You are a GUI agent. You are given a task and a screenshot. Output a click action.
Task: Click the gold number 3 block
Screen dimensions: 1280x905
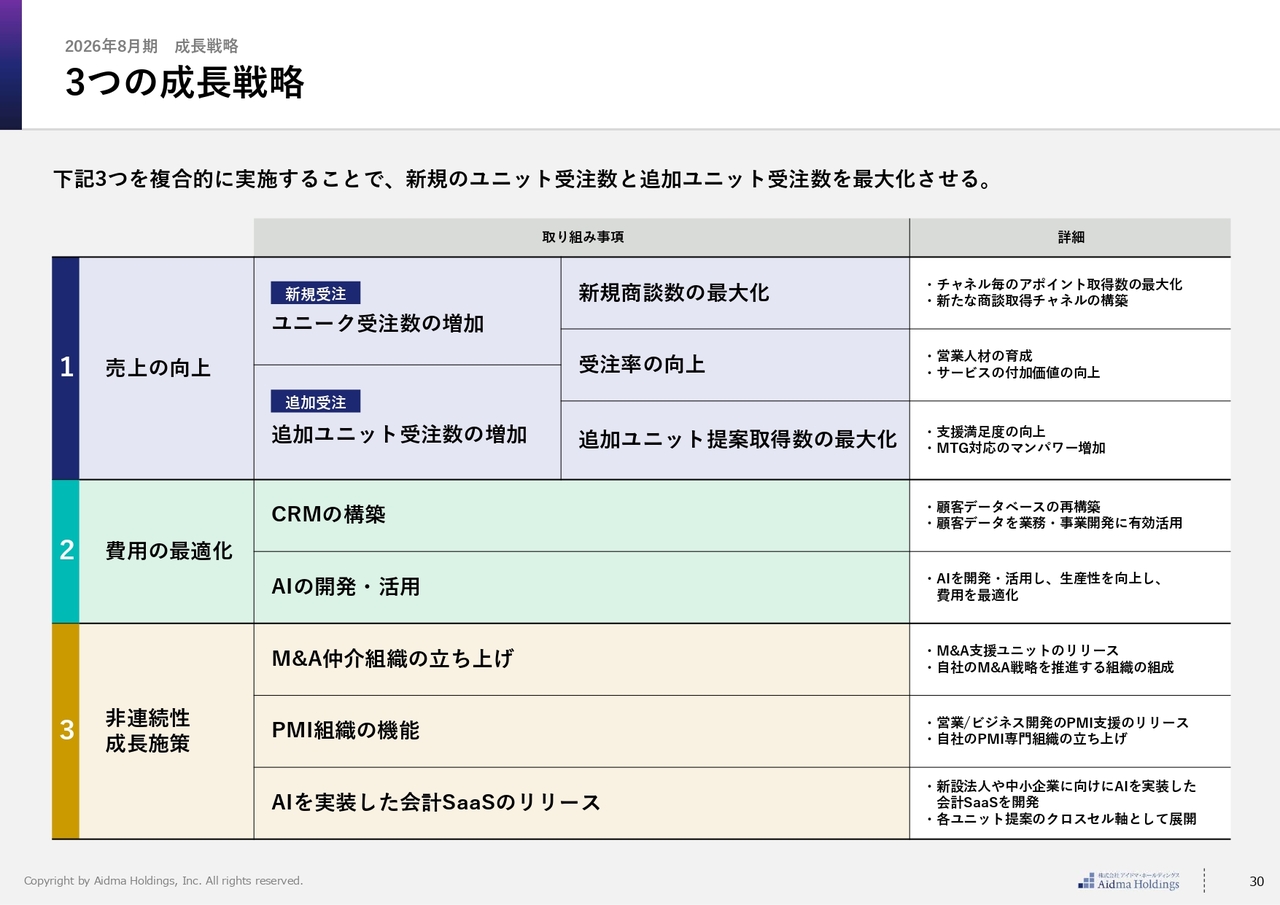tap(66, 731)
